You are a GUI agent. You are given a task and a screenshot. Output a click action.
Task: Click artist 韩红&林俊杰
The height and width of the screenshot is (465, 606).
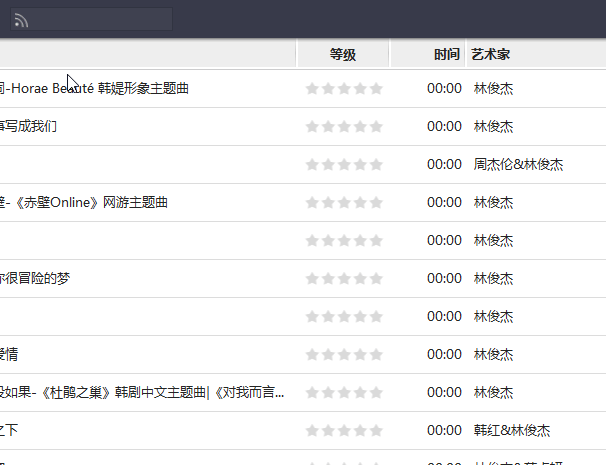pyautogui.click(x=512, y=431)
